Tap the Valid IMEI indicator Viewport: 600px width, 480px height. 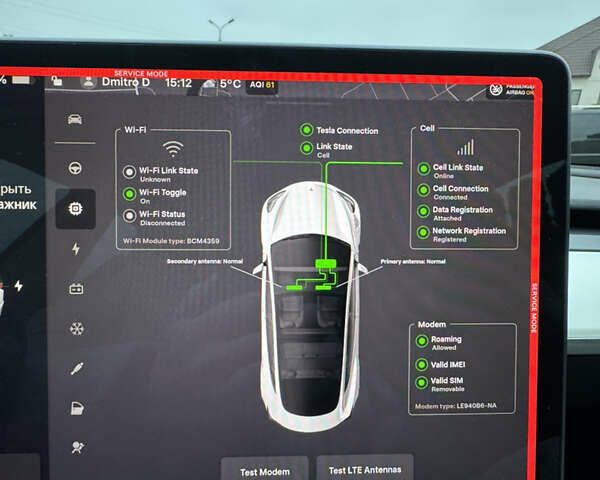[x=421, y=364]
